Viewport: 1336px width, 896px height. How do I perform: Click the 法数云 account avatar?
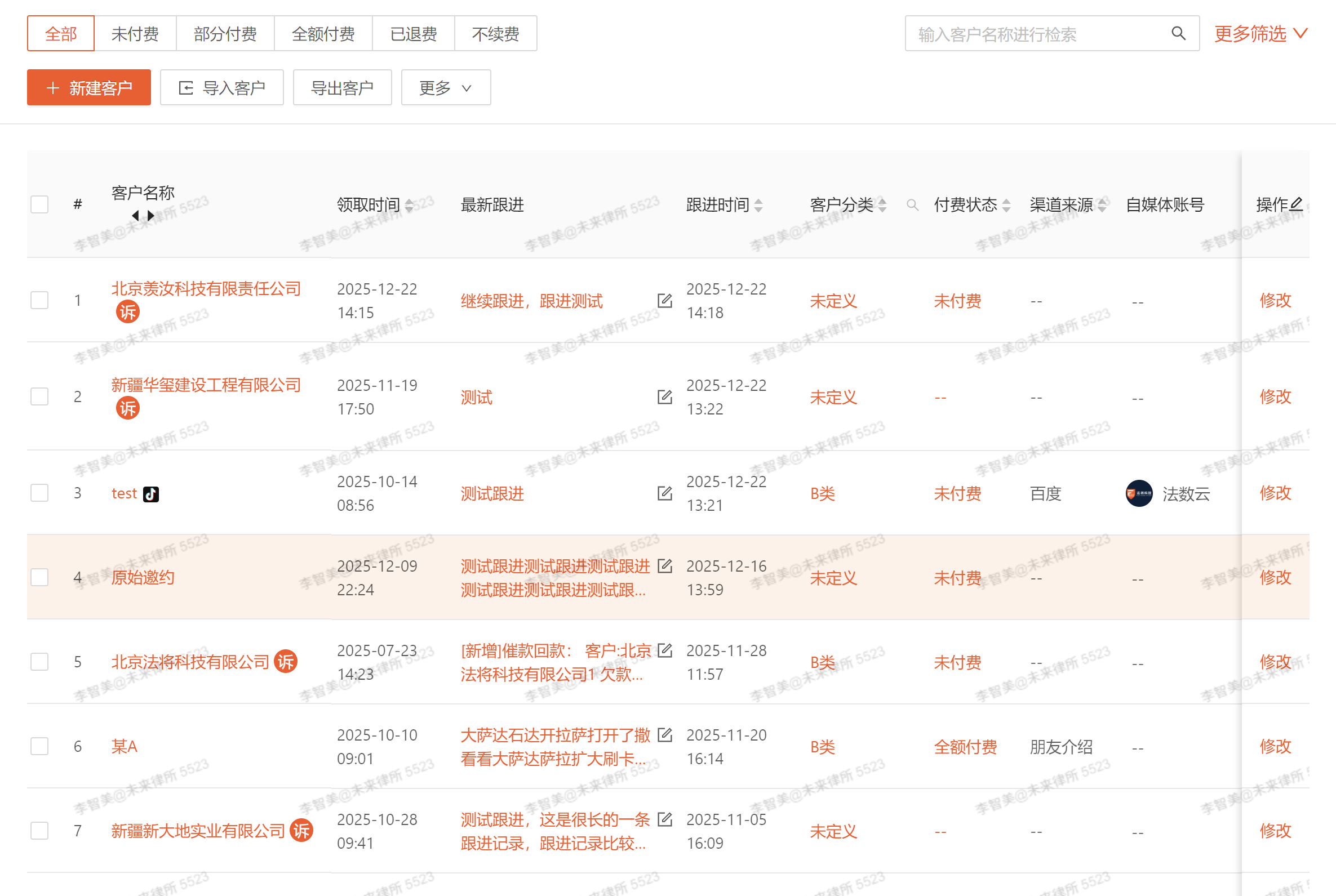coord(1139,493)
